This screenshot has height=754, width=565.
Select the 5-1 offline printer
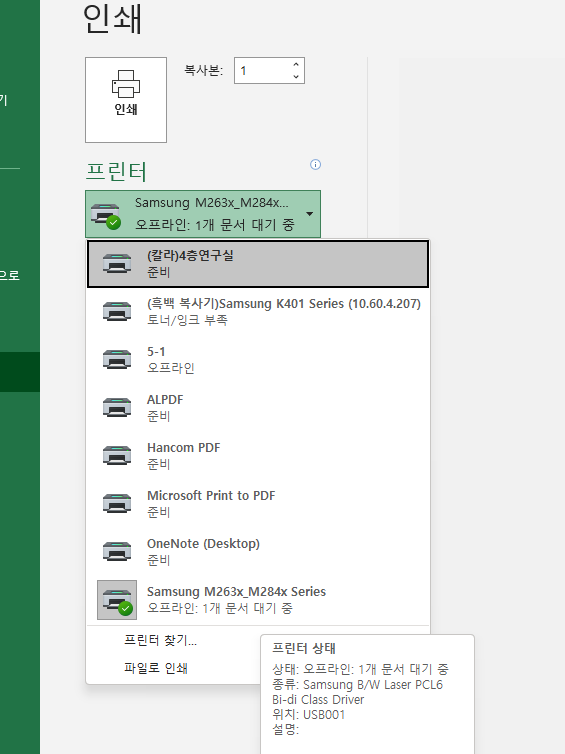click(x=258, y=360)
